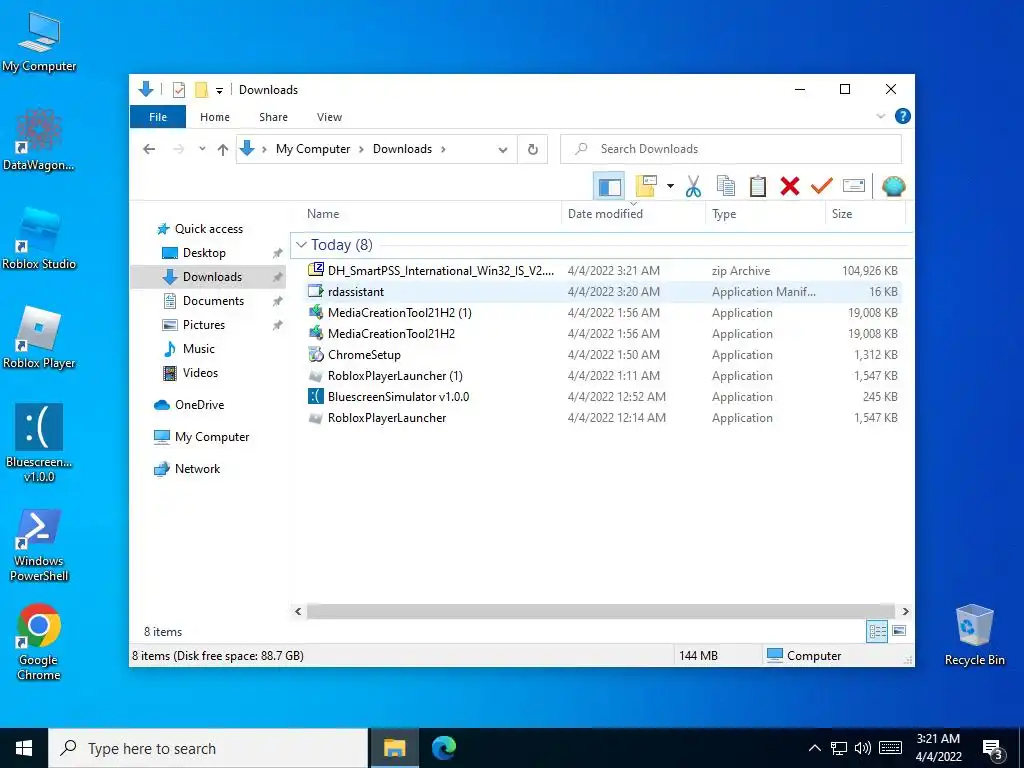Select Network in navigation pane
Viewport: 1024px width, 768px height.
[x=197, y=469]
